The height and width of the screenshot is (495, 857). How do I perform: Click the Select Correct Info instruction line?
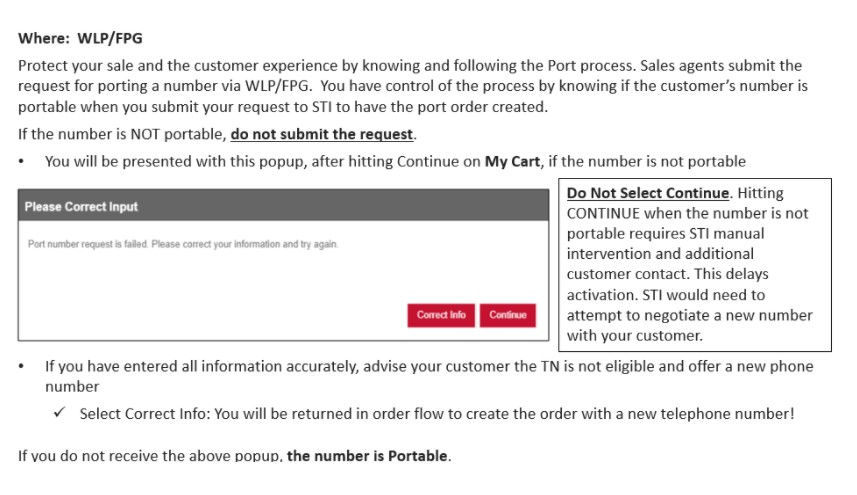click(x=437, y=414)
